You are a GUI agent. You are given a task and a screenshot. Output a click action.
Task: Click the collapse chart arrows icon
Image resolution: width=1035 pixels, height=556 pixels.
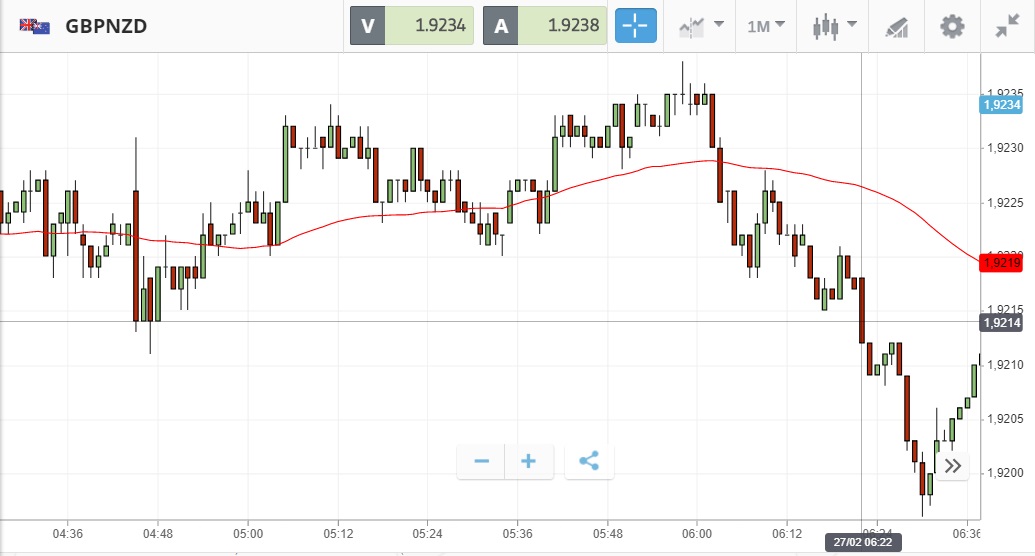[1006, 26]
